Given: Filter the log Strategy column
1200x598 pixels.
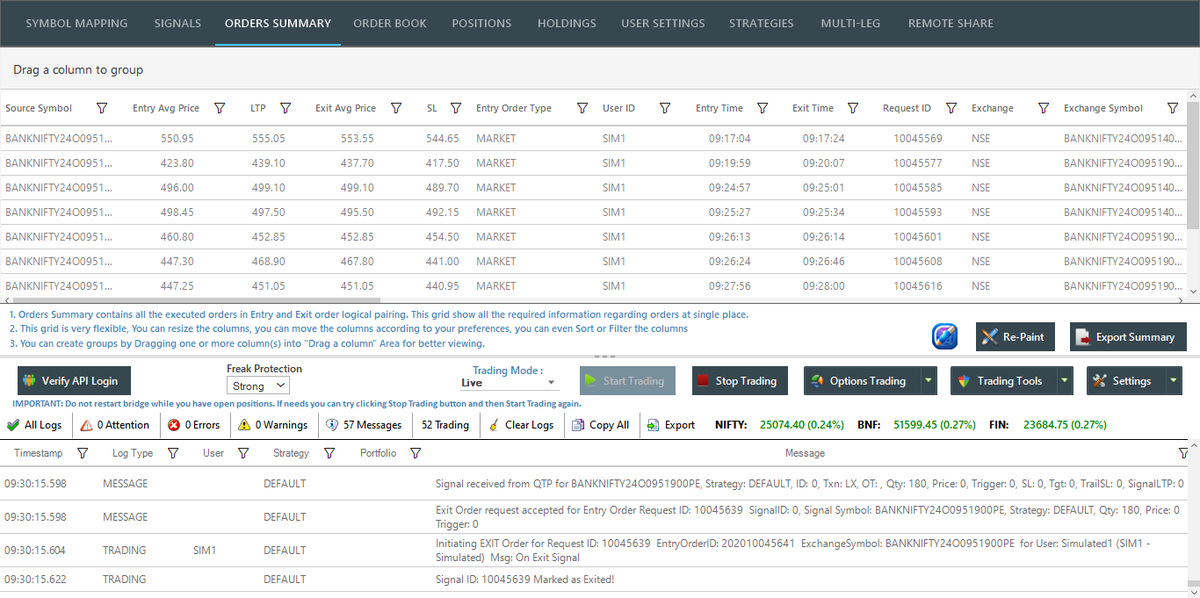Looking at the screenshot, I should pos(329,453).
